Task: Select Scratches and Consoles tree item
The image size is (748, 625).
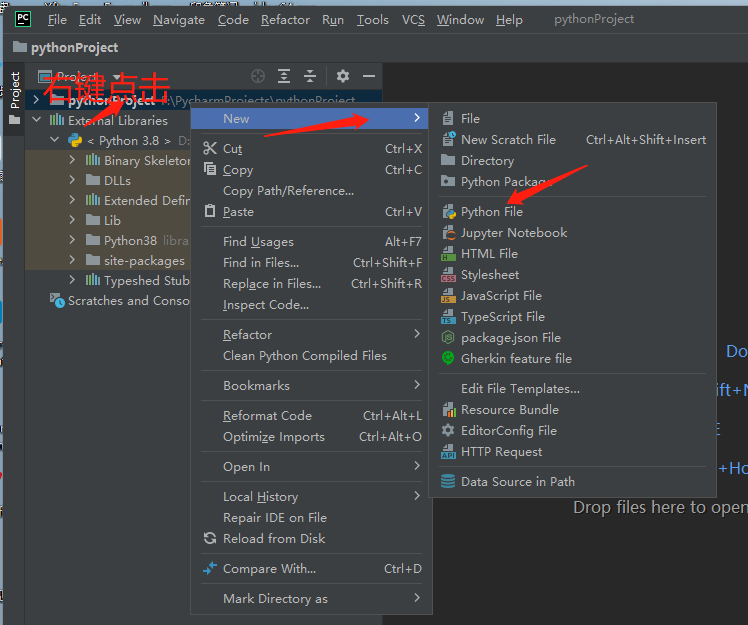Action: (119, 301)
